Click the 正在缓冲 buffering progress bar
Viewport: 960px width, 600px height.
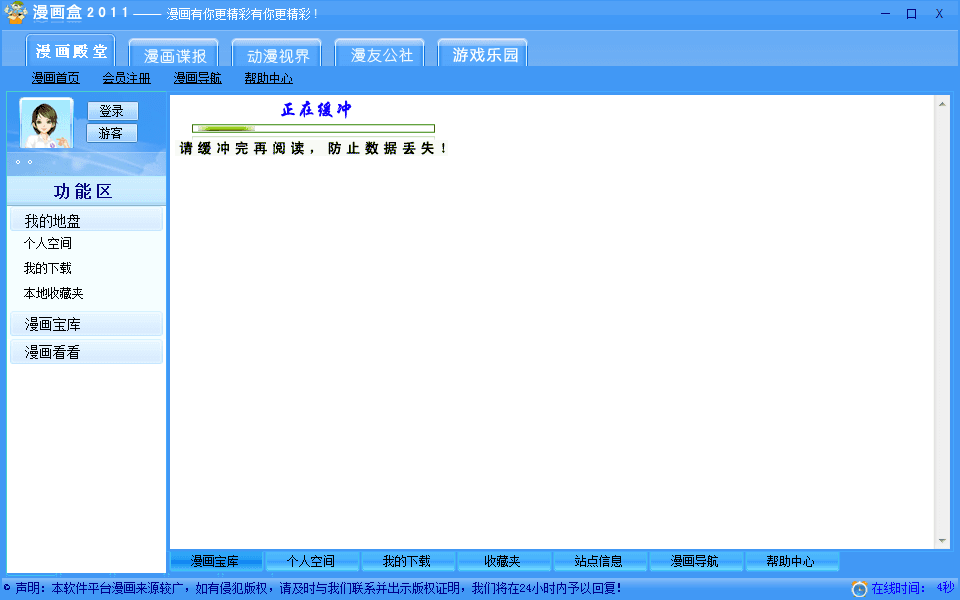pos(314,128)
